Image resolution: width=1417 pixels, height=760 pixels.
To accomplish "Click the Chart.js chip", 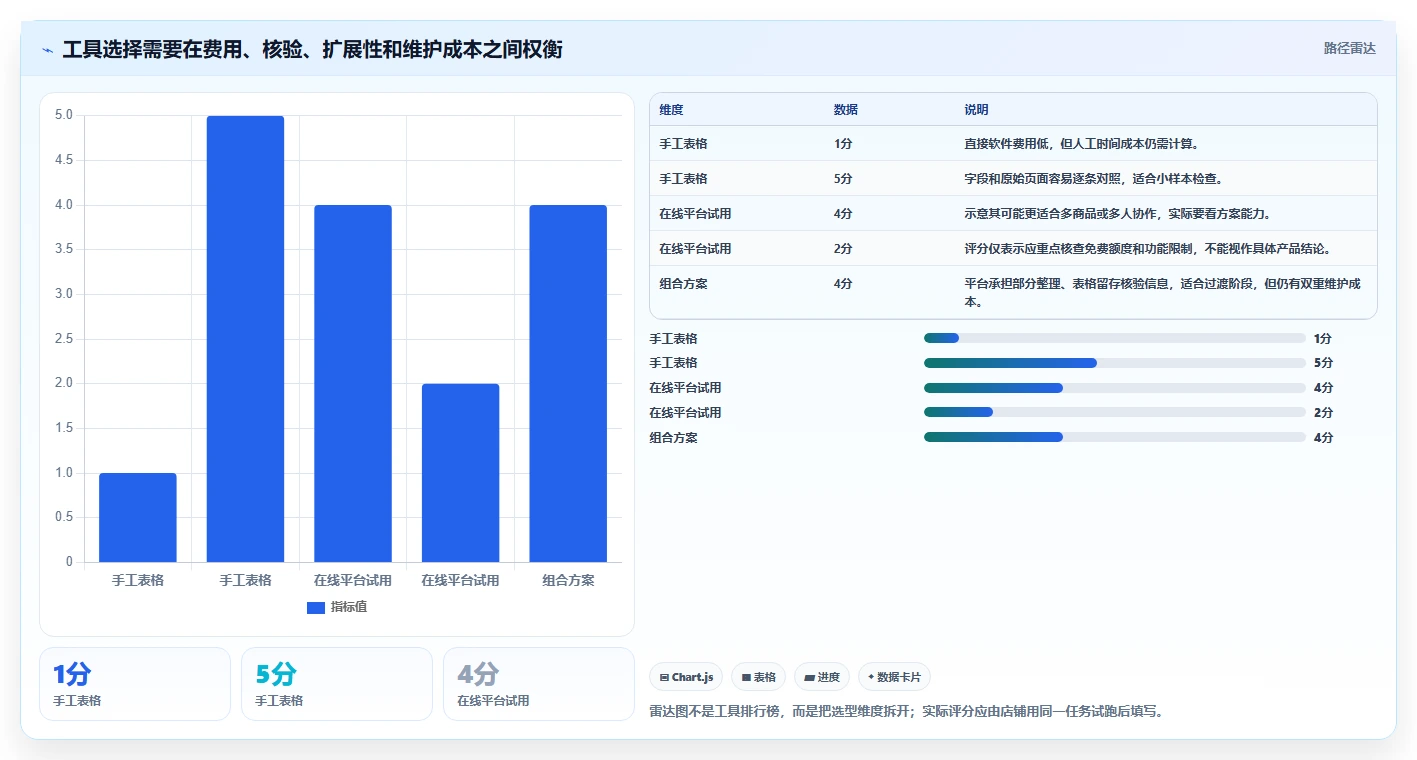I will tap(686, 677).
